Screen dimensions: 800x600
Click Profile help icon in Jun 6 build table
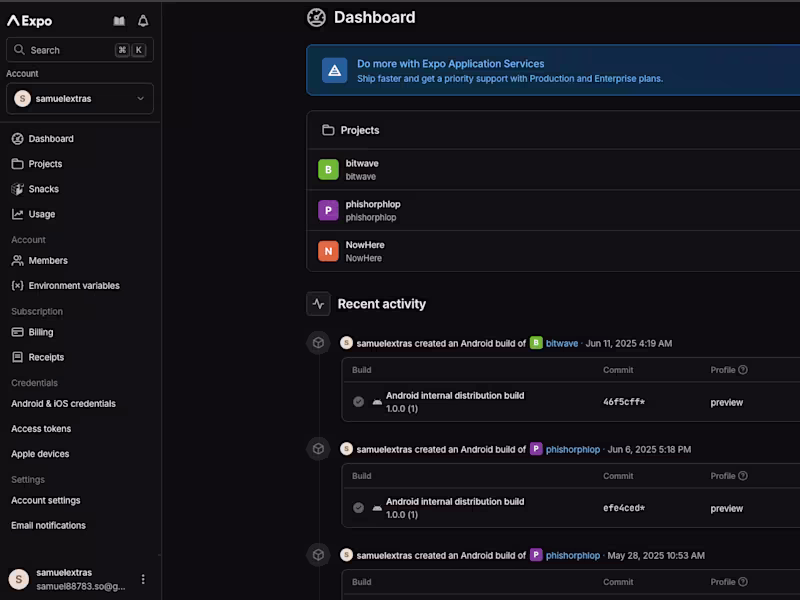[x=743, y=476]
